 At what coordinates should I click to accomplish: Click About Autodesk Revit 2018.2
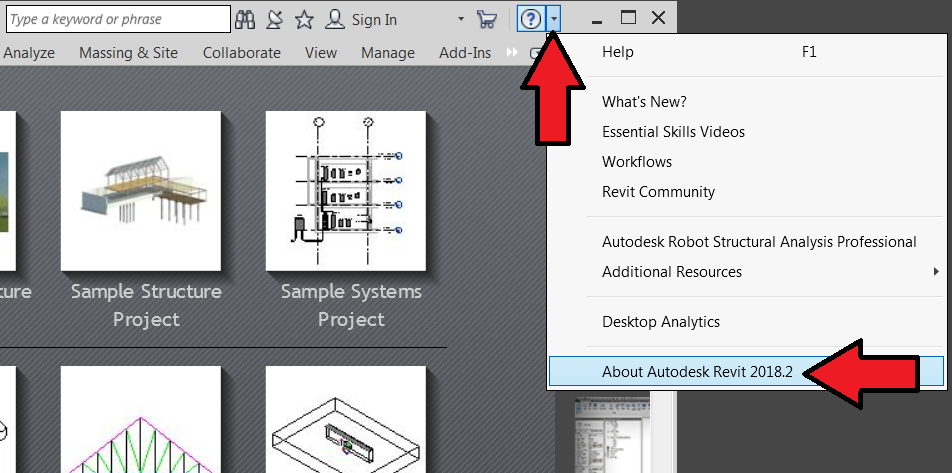[746, 372]
